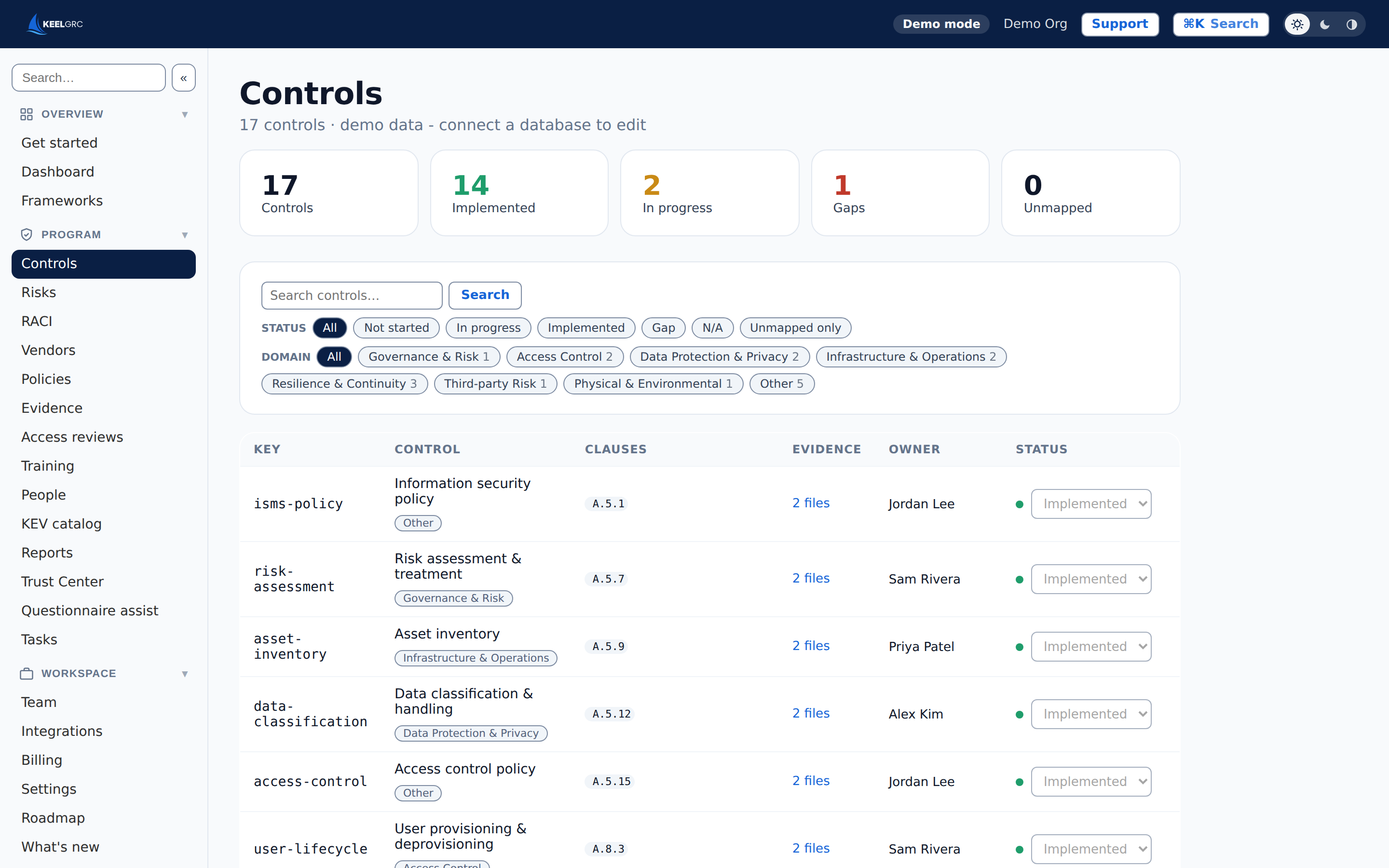
Task: Collapse the Program section arrow
Action: coord(185,235)
